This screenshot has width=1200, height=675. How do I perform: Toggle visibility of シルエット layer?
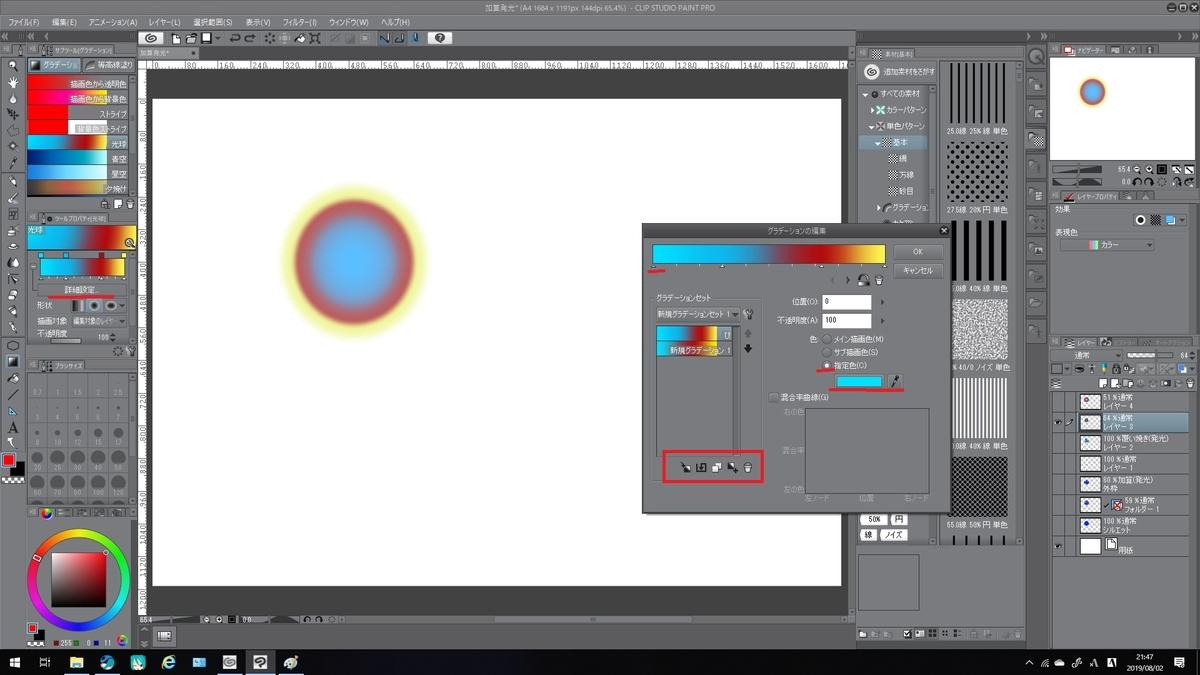(1060, 525)
